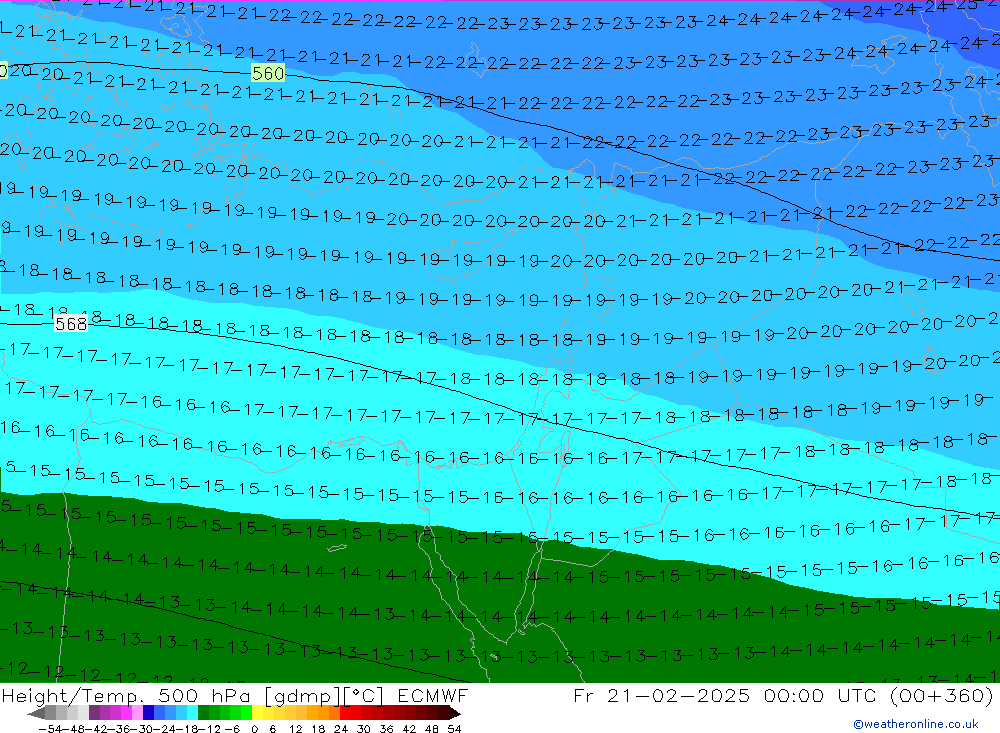Click the 560 height contour label

(x=268, y=73)
